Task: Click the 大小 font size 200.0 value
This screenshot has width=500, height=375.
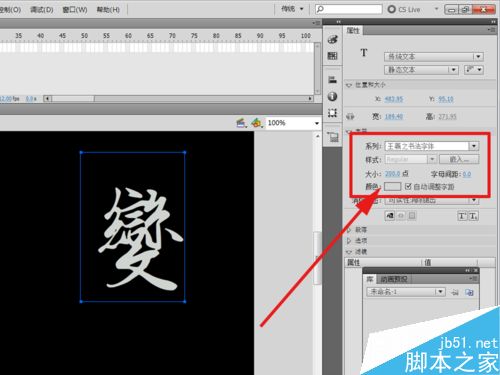Action: [x=392, y=174]
